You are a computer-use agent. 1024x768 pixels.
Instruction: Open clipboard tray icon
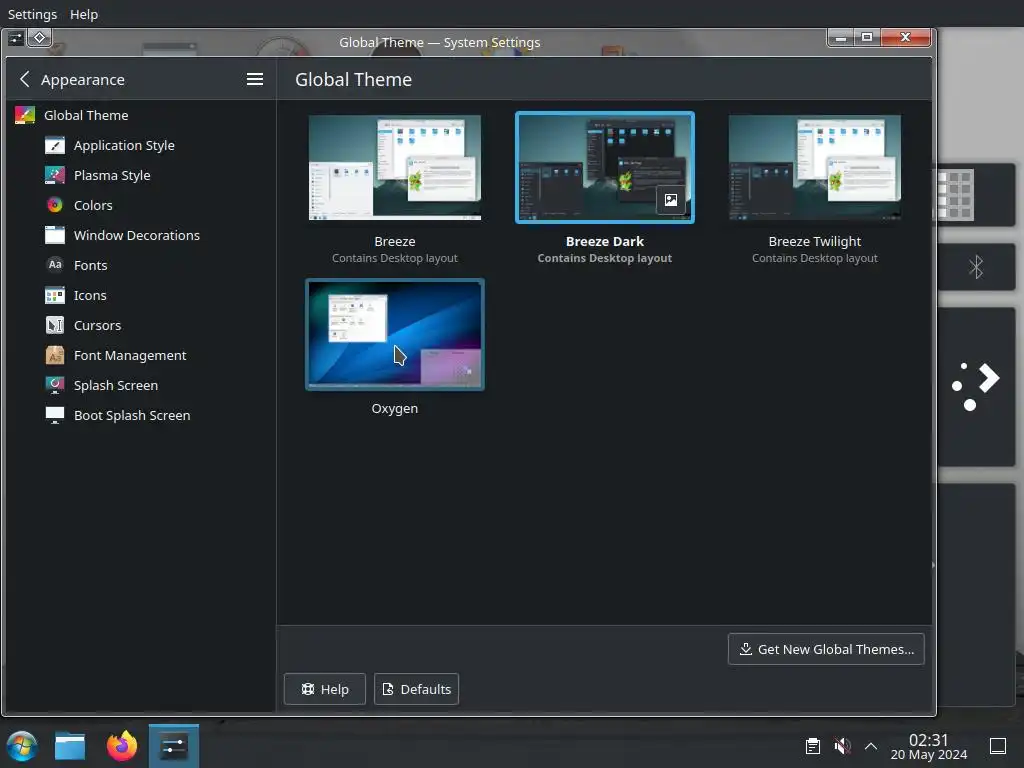coord(812,746)
